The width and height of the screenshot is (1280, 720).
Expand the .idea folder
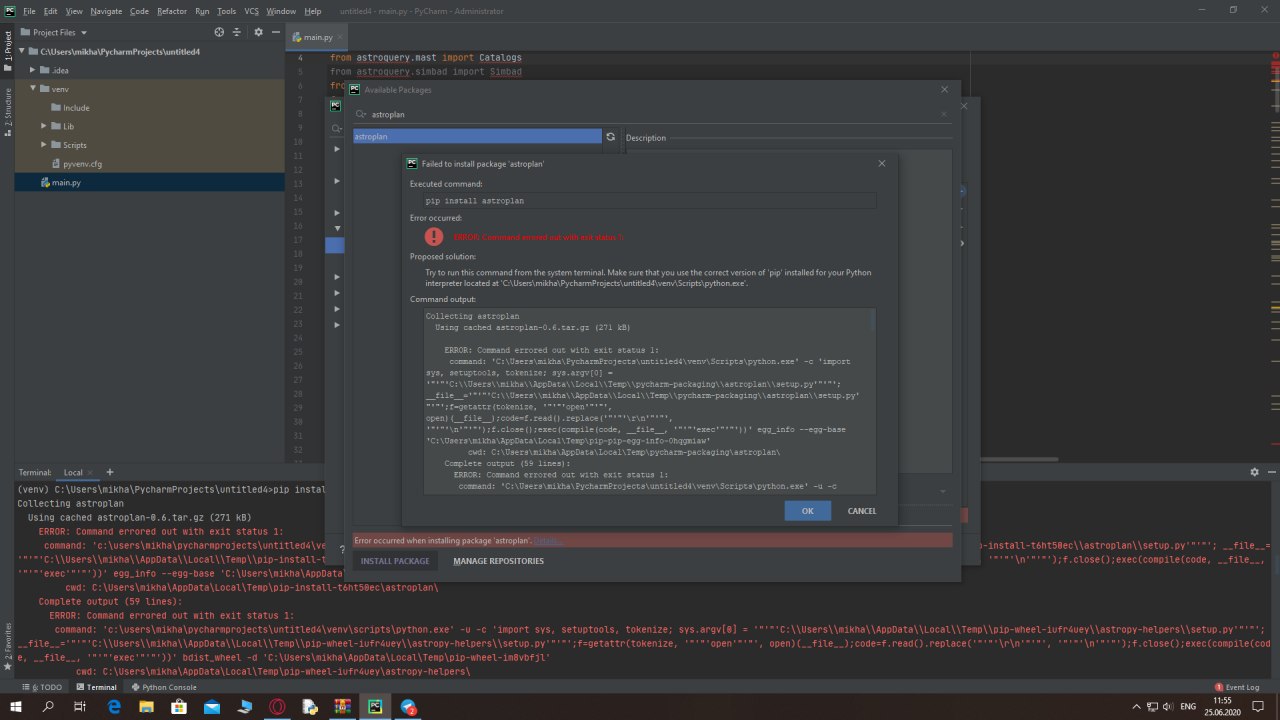coord(33,70)
